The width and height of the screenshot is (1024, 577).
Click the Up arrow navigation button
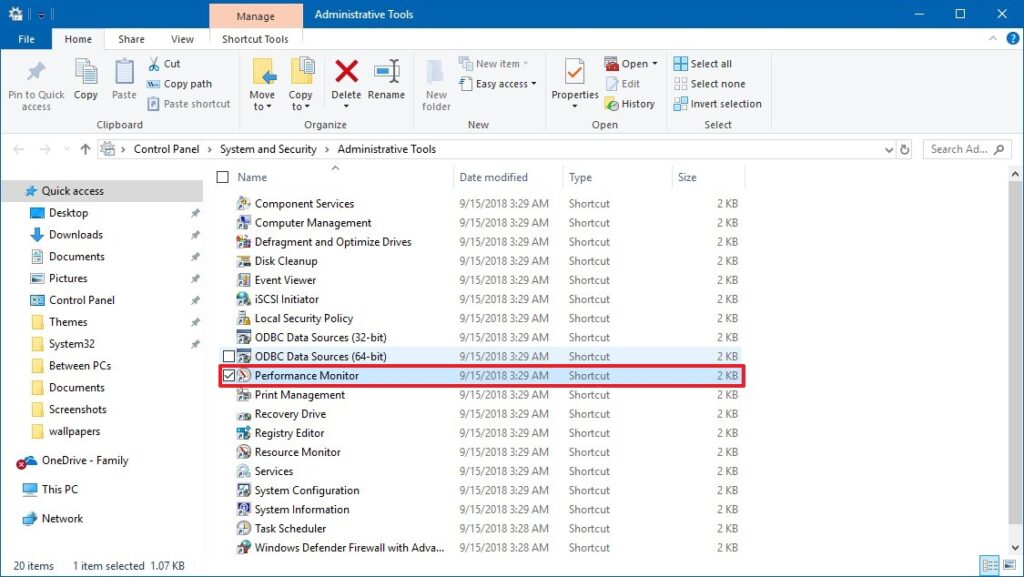tap(85, 149)
